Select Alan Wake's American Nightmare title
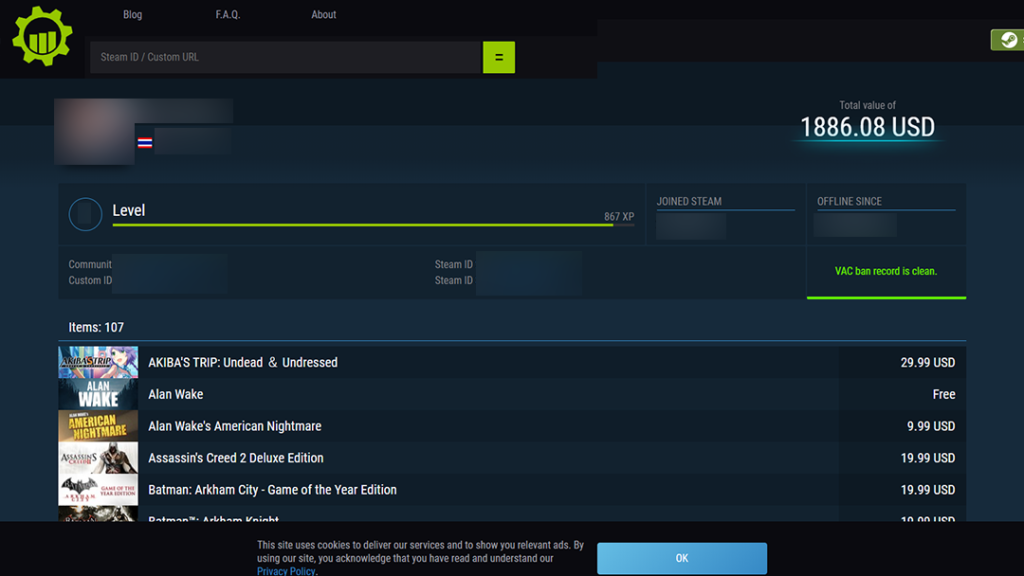Image resolution: width=1024 pixels, height=576 pixels. pyautogui.click(x=234, y=426)
